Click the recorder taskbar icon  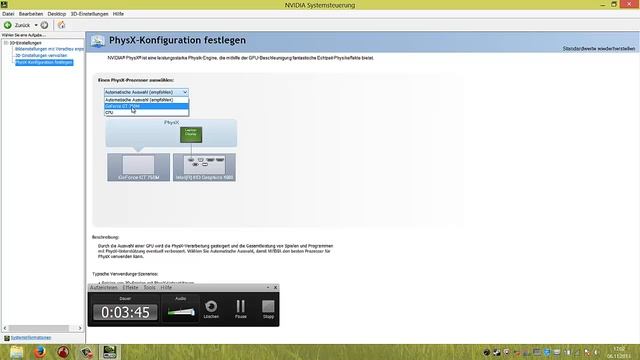tap(86, 352)
